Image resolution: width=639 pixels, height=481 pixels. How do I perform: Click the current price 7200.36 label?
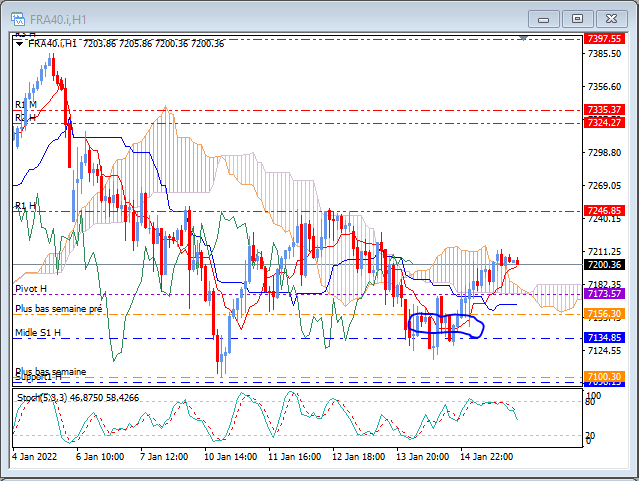604,265
